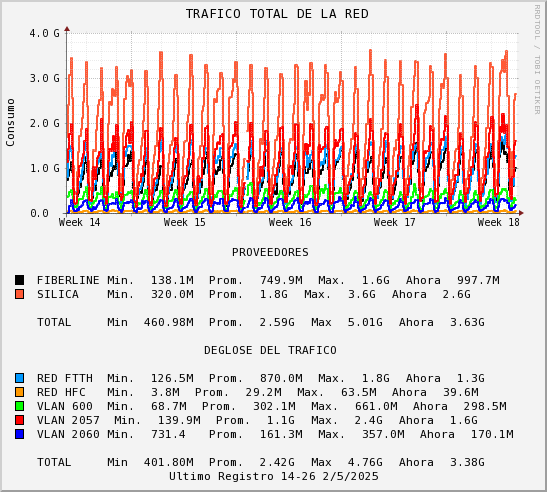Click the Week 16 axis label
Viewport: 547px width, 492px height.
290,222
